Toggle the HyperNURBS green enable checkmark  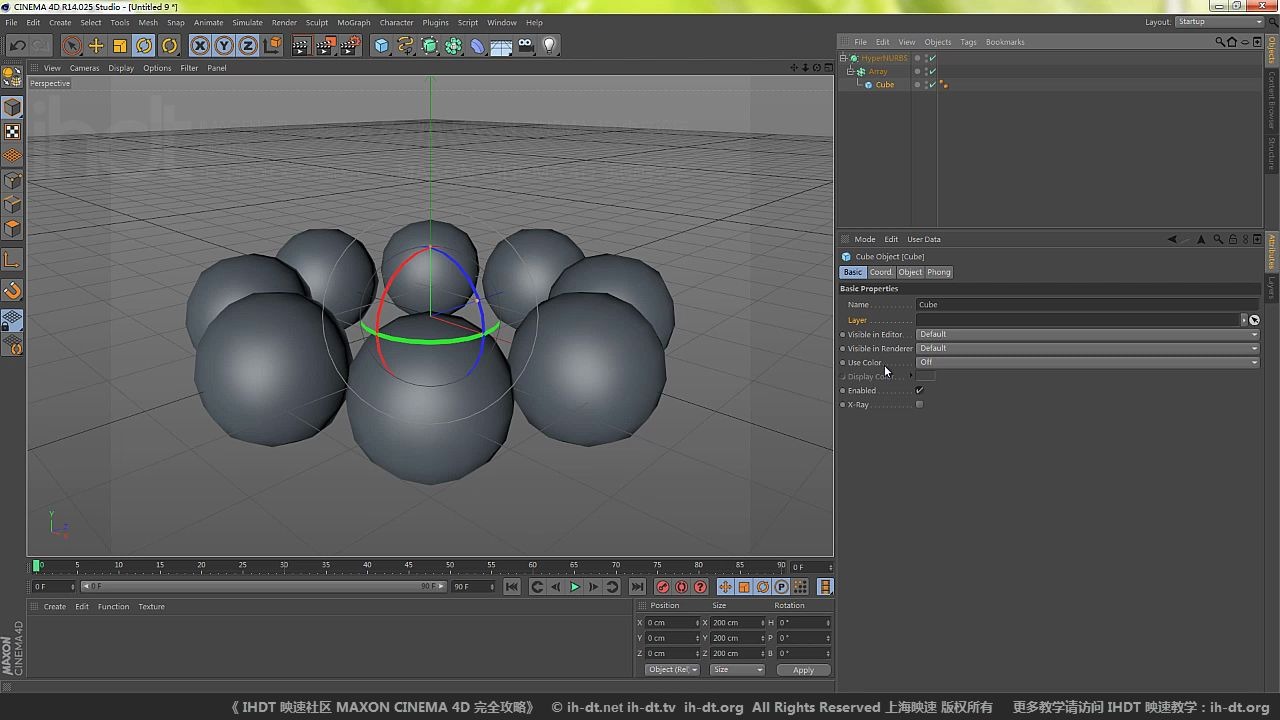click(x=932, y=58)
